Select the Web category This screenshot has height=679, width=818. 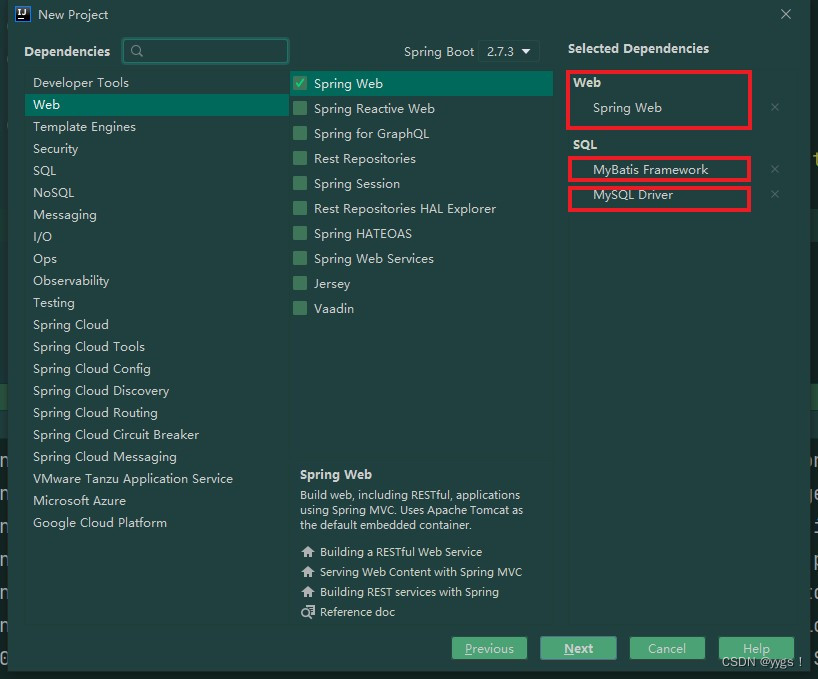[157, 104]
